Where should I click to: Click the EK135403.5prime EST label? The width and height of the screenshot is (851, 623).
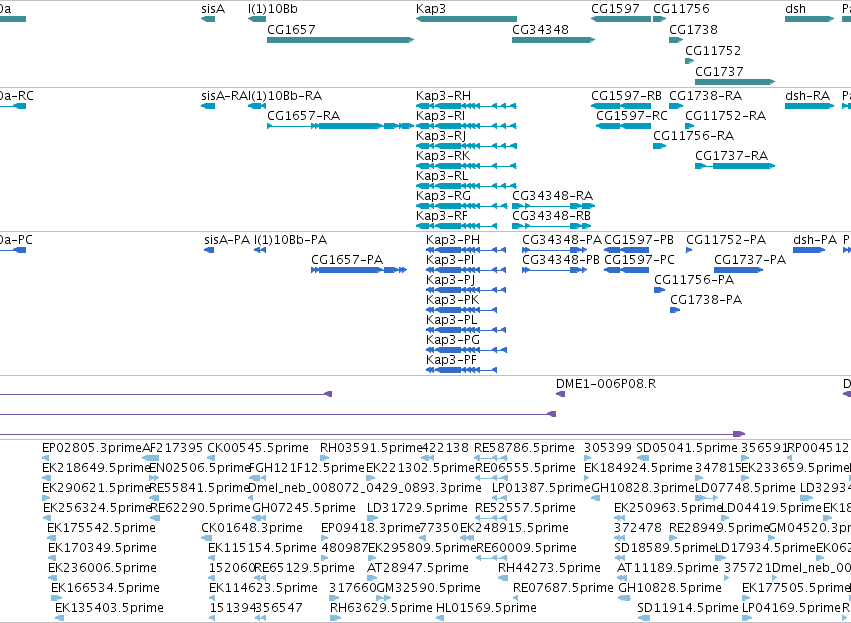[x=109, y=608]
